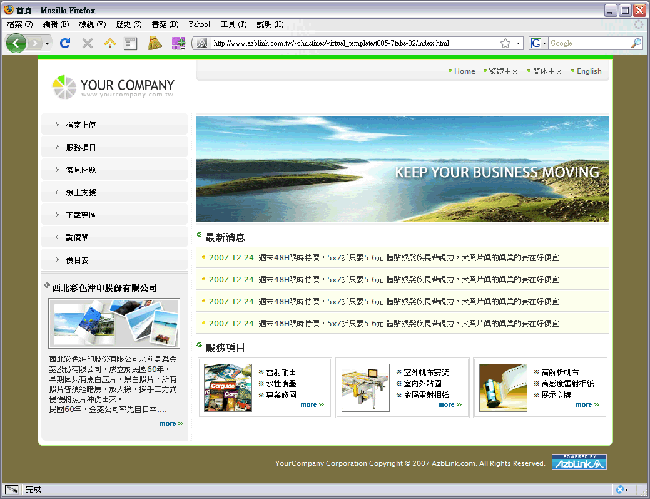This screenshot has width=650, height=499.
Task: Reload the current page
Action: (65, 43)
